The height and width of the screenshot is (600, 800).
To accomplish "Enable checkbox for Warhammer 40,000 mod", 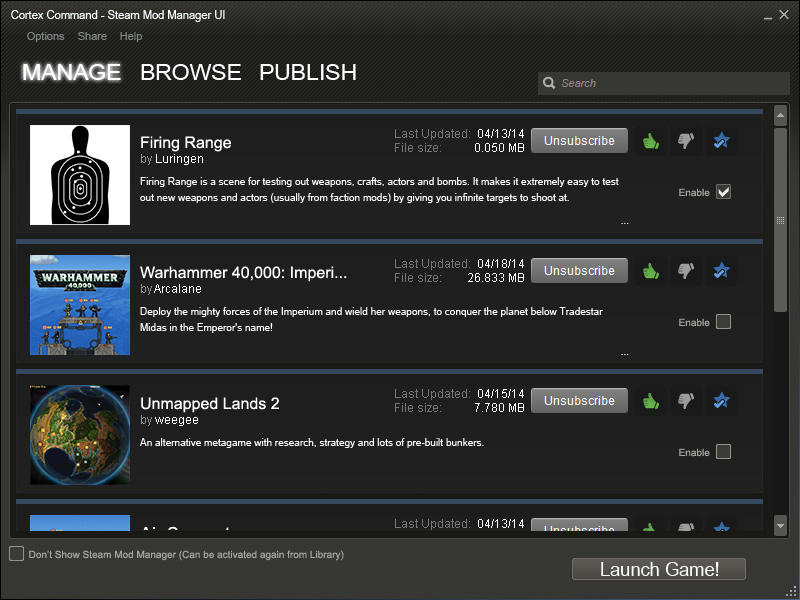I will (723, 322).
